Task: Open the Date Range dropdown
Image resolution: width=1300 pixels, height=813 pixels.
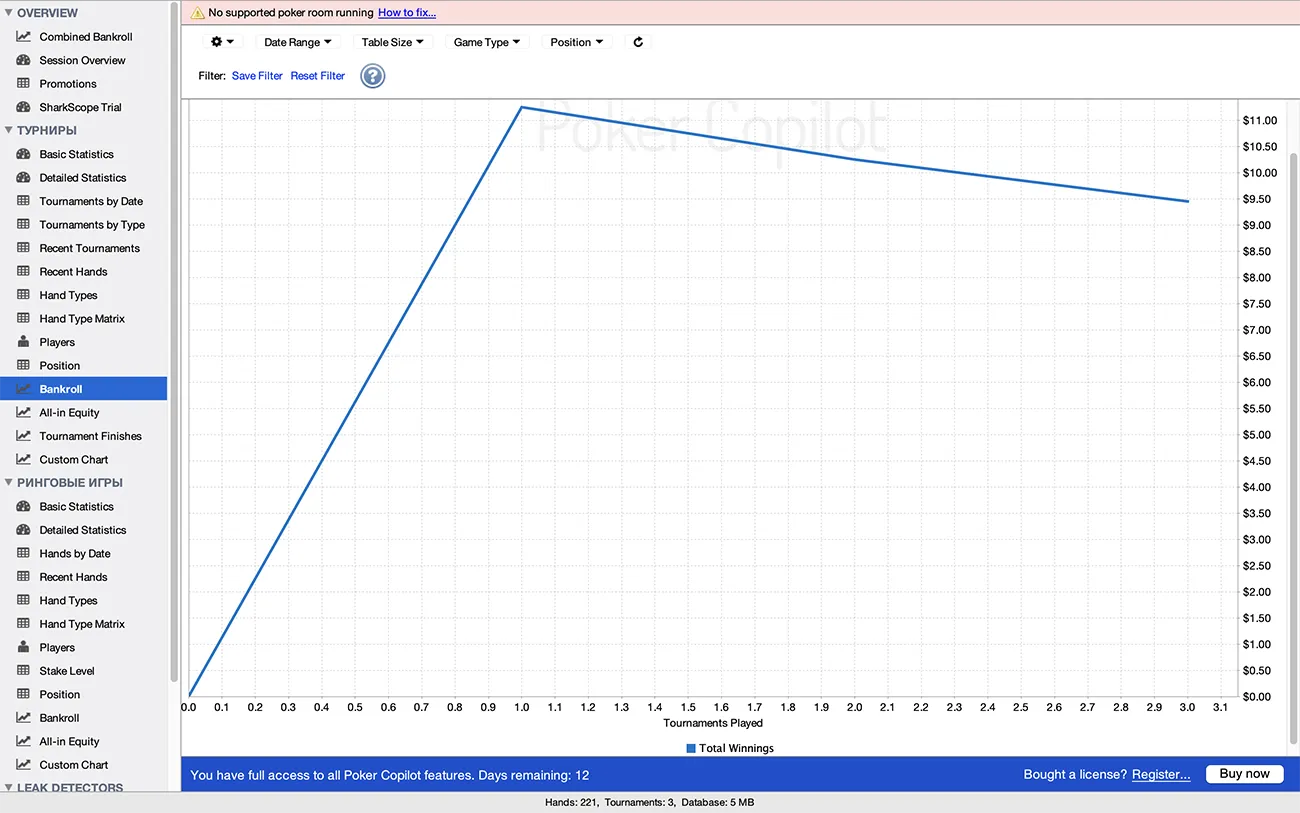Action: [295, 42]
